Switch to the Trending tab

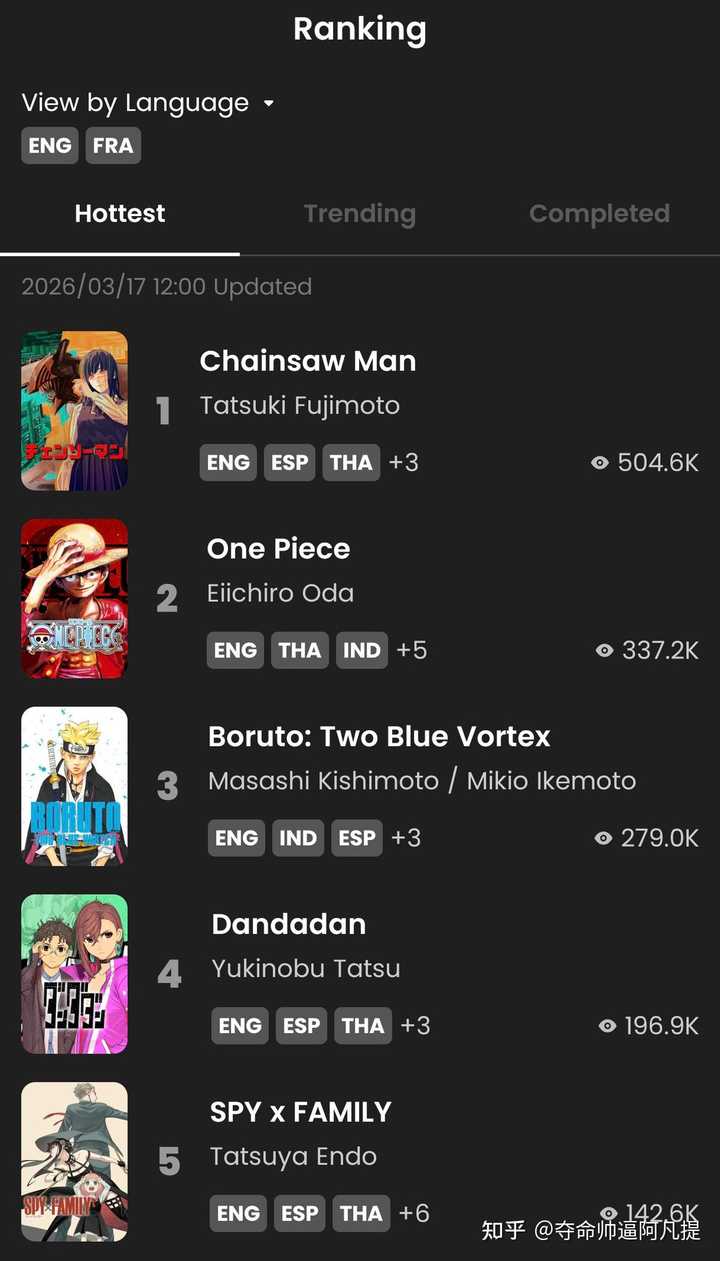360,214
